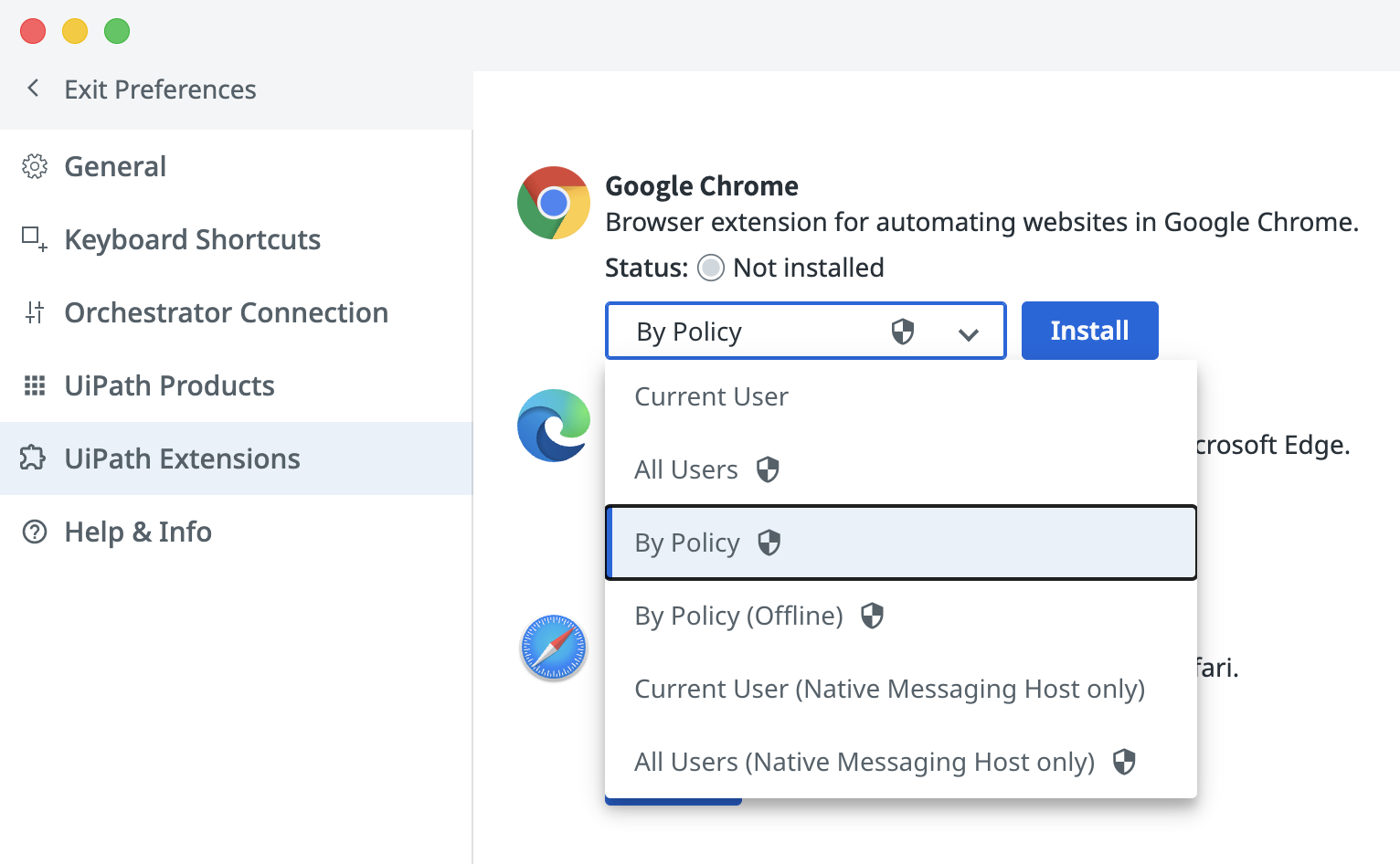Collapse the By Policy dropdown arrow

(969, 334)
